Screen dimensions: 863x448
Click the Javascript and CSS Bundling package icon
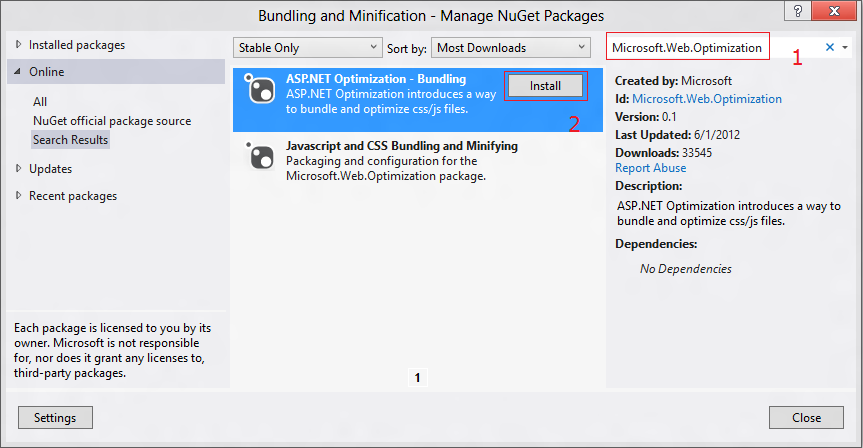click(x=260, y=156)
